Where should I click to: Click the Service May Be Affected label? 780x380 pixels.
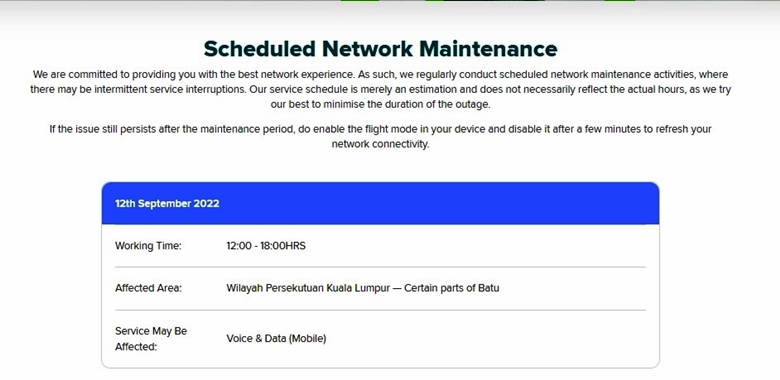pos(151,339)
